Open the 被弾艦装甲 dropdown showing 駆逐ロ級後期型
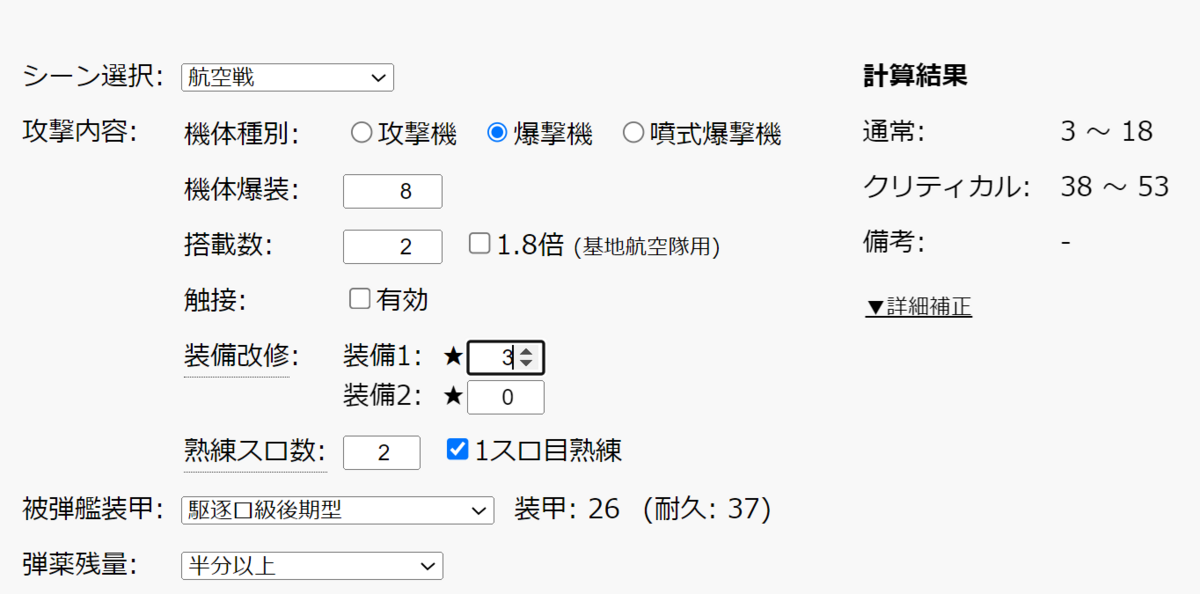This screenshot has width=1200, height=594. click(x=337, y=510)
